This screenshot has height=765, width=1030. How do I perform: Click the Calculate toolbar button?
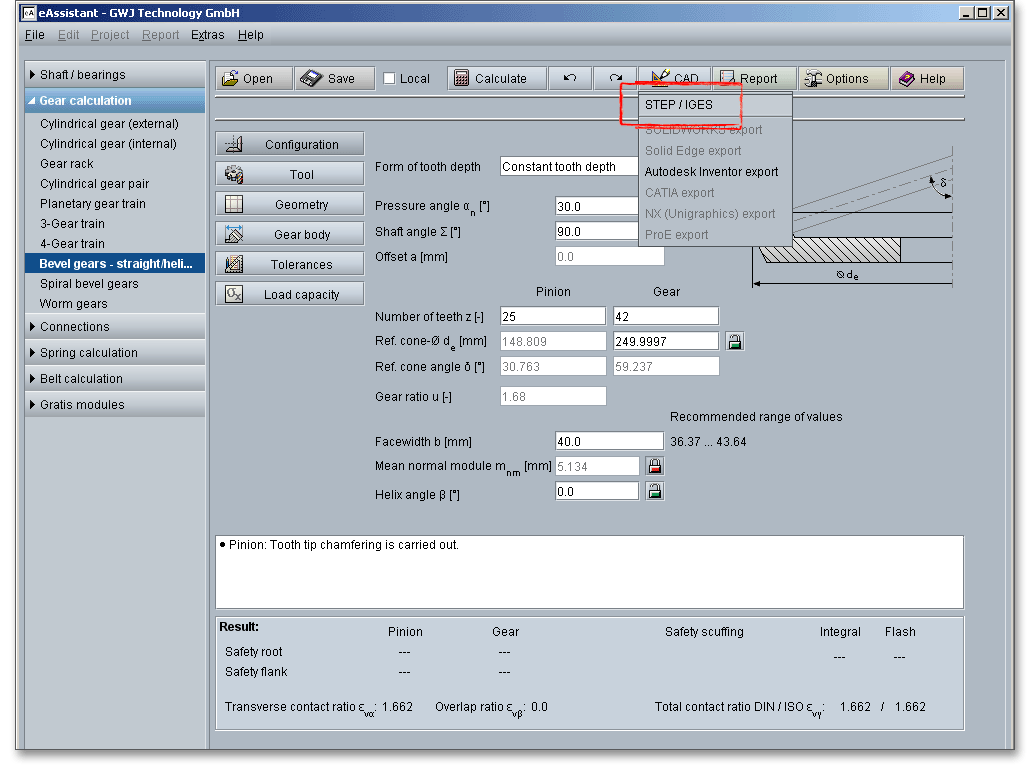click(x=497, y=79)
